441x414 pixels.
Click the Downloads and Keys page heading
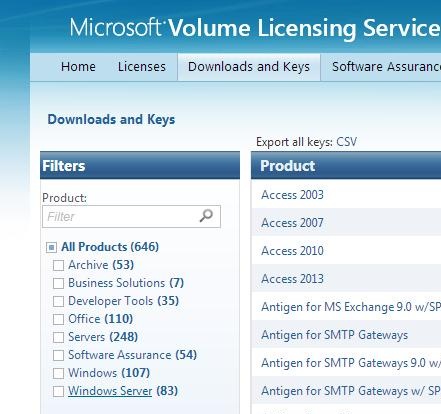[111, 120]
